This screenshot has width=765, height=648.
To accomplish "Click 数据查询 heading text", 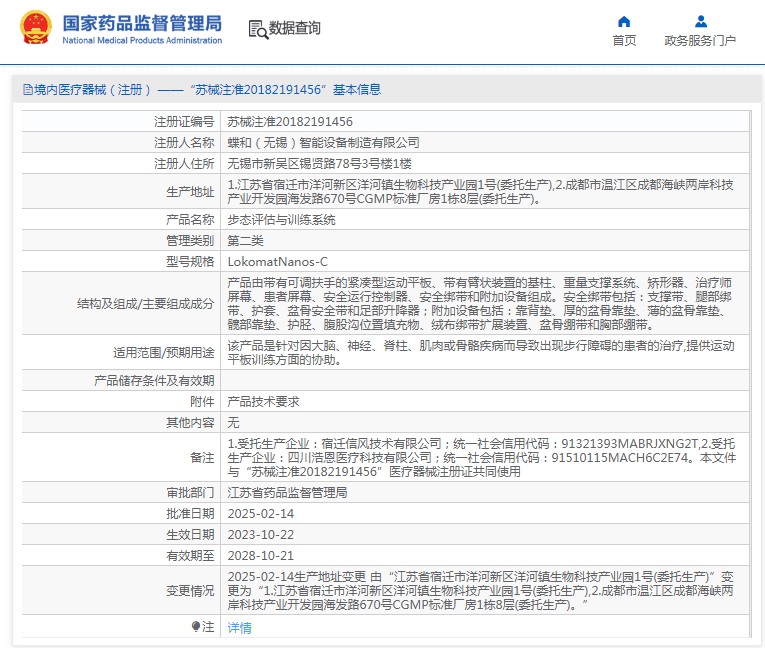I will pyautogui.click(x=295, y=28).
